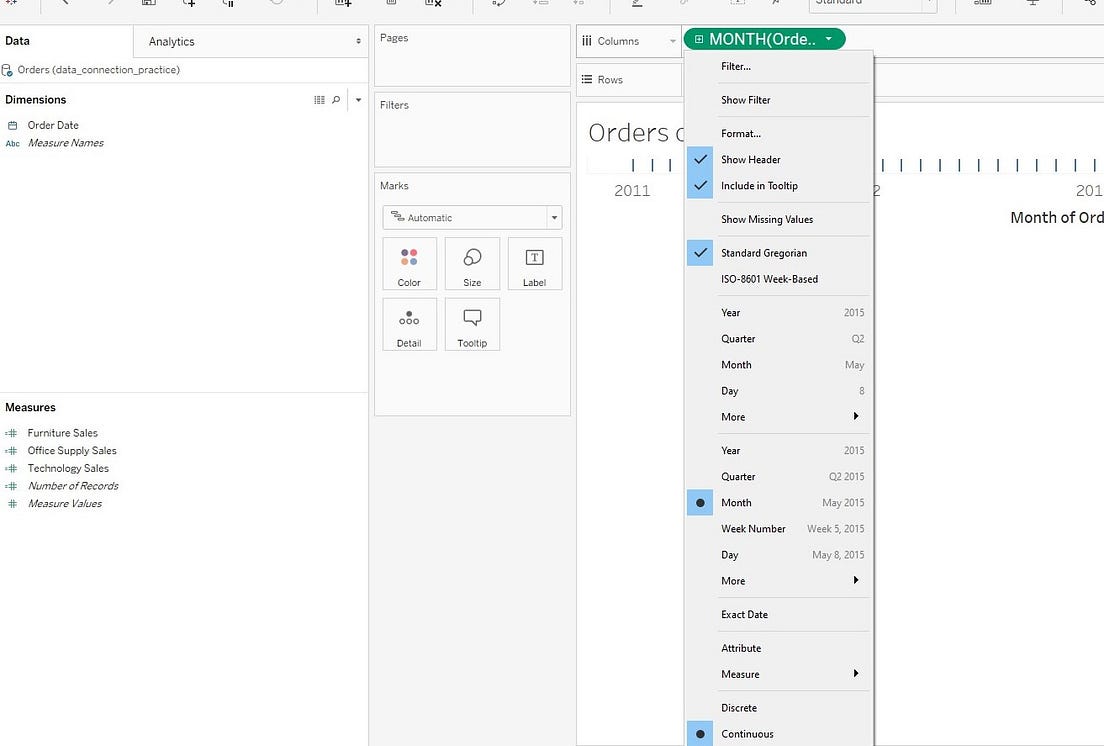The width and height of the screenshot is (1104, 746).
Task: Expand the plus icon on MONTH(Order Date) pill
Action: [698, 39]
